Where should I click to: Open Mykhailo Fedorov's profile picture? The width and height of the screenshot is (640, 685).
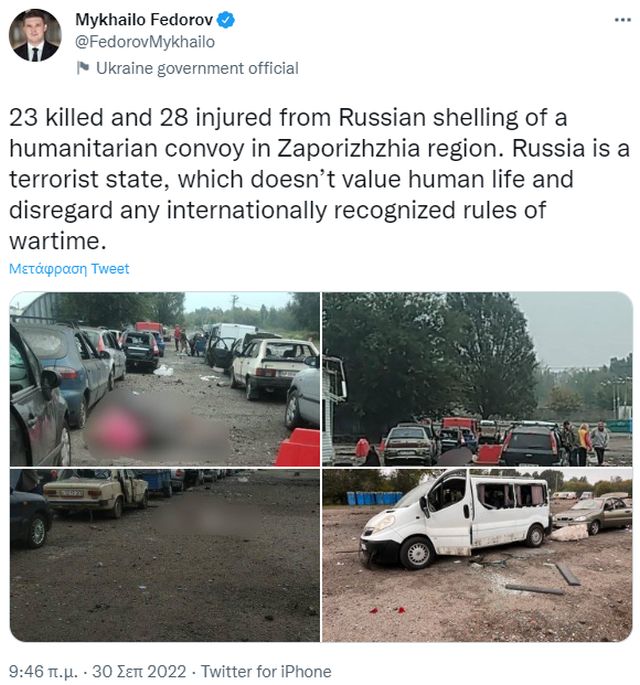point(35,35)
